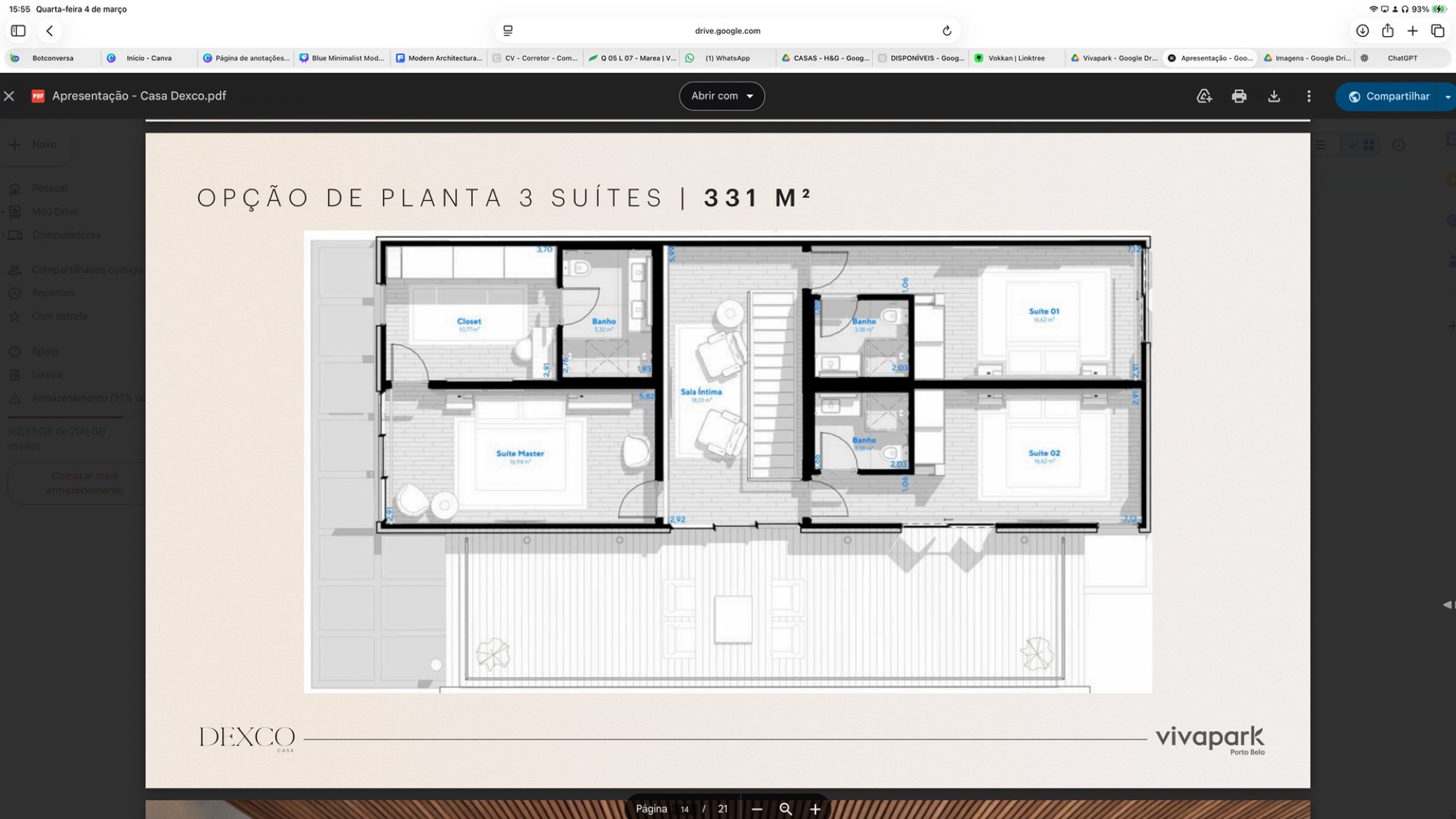Close the PDF preview

click(9, 96)
